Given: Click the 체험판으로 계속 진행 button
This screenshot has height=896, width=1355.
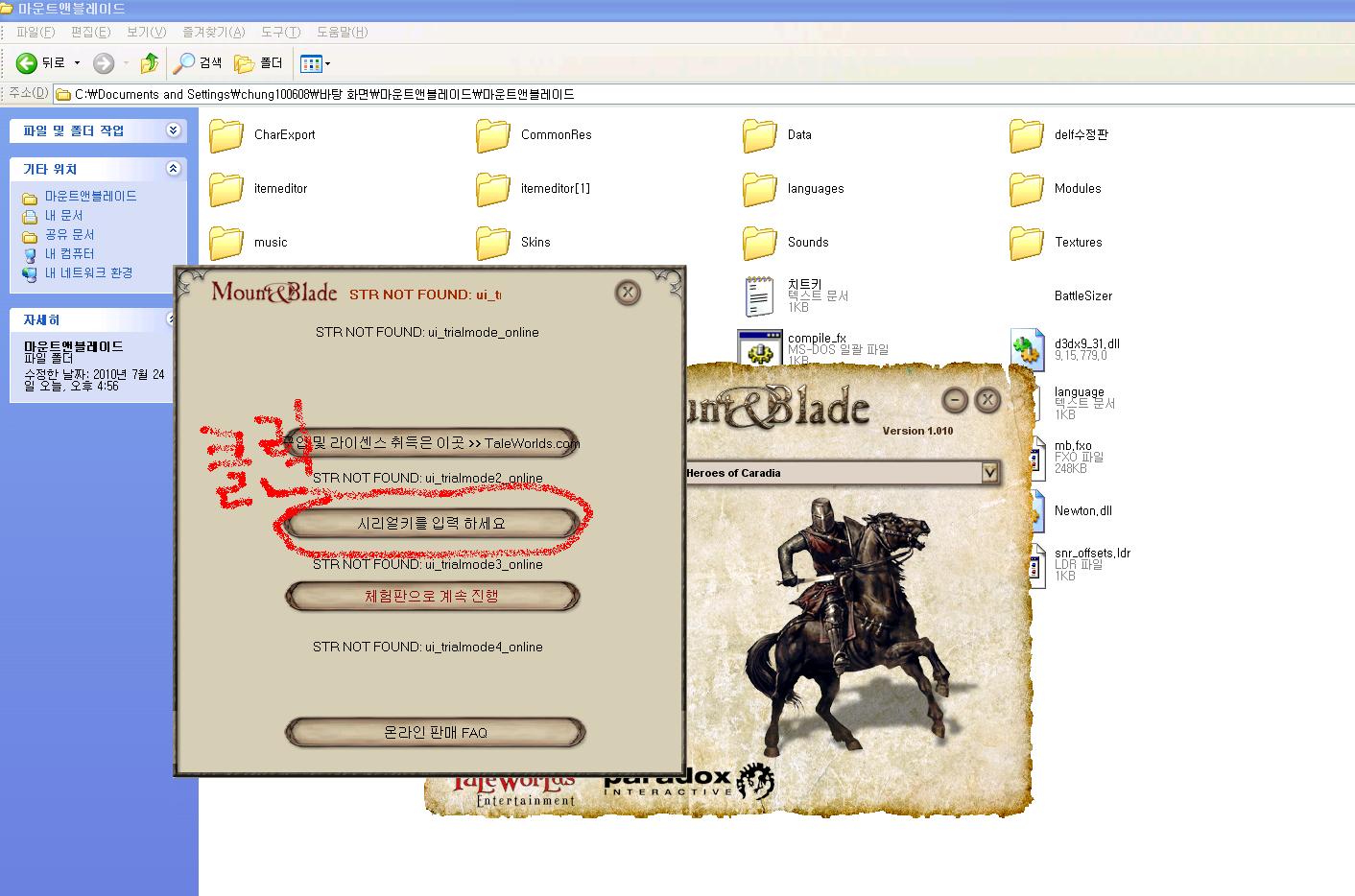Looking at the screenshot, I should (x=432, y=596).
